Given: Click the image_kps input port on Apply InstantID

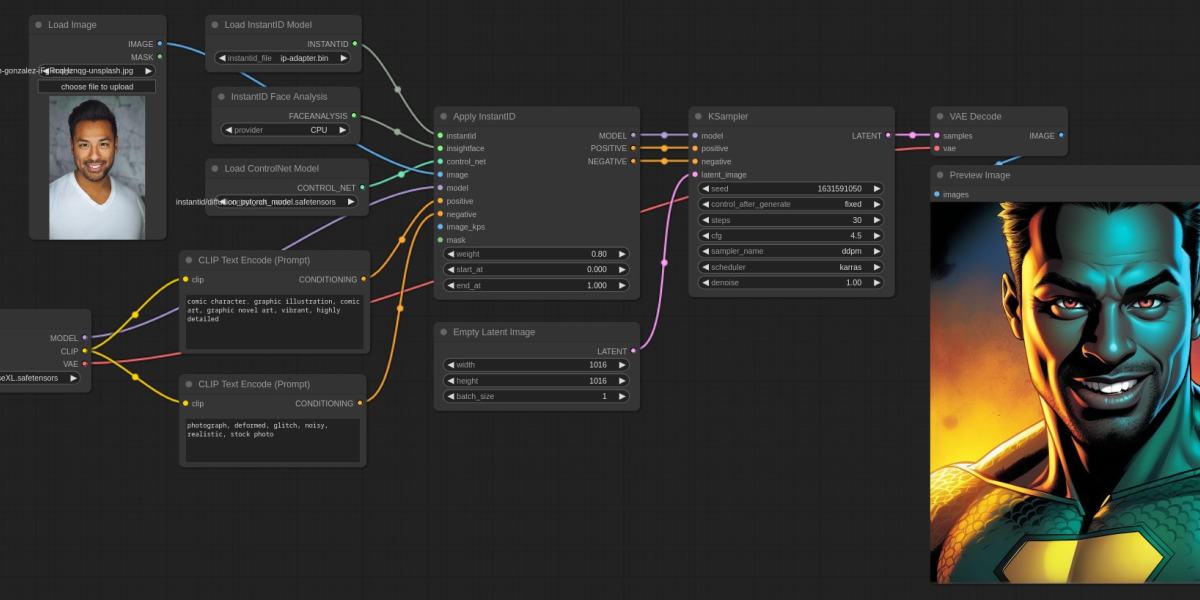Looking at the screenshot, I should click(439, 227).
